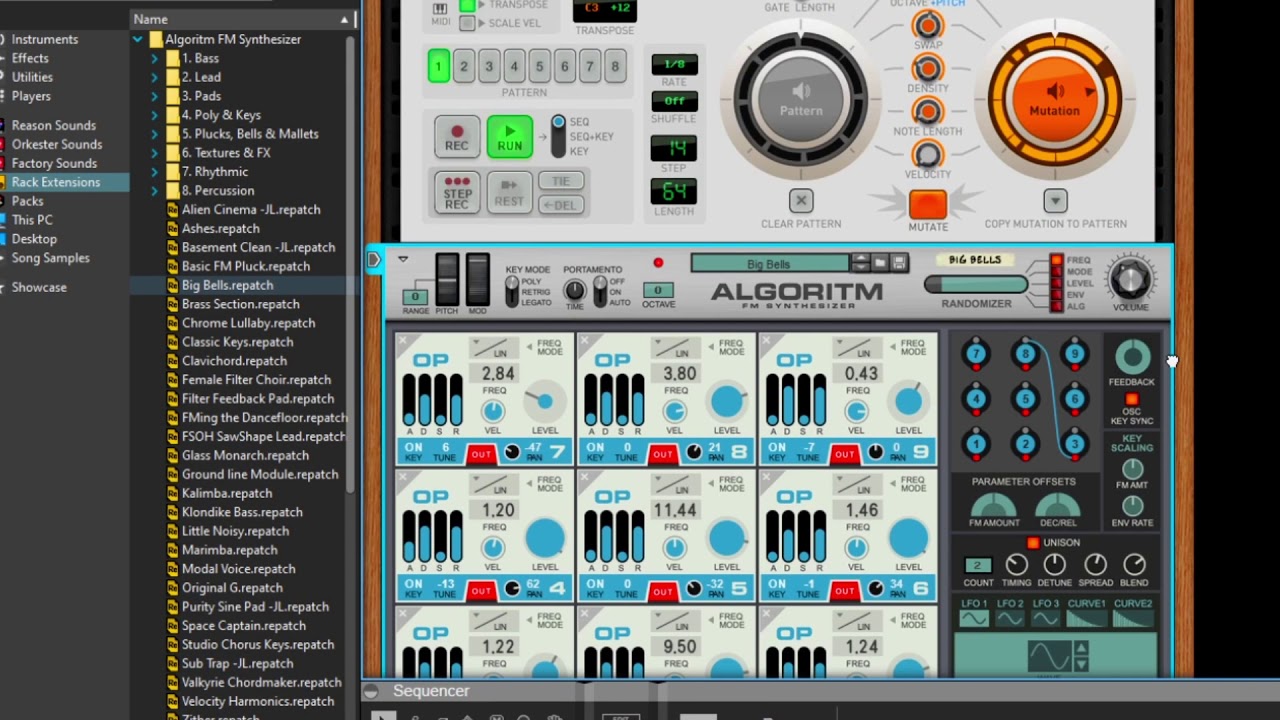The height and width of the screenshot is (720, 1280).
Task: Toggle the Key Mode Poly/Retrig/Legato switch
Action: point(512,292)
